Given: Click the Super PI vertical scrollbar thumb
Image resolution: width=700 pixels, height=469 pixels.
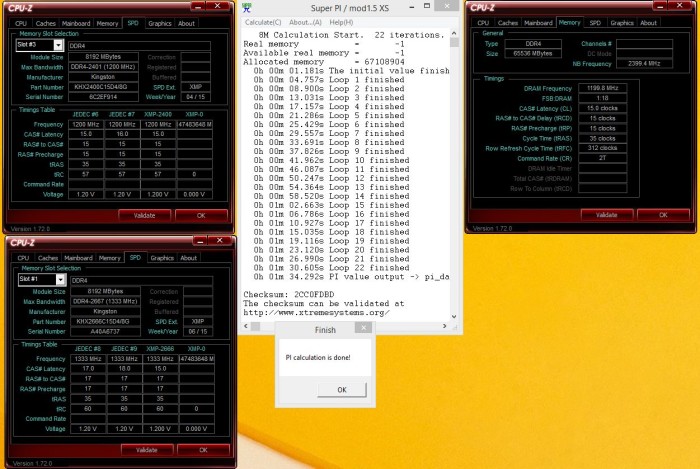Looking at the screenshot, I should (x=454, y=42).
